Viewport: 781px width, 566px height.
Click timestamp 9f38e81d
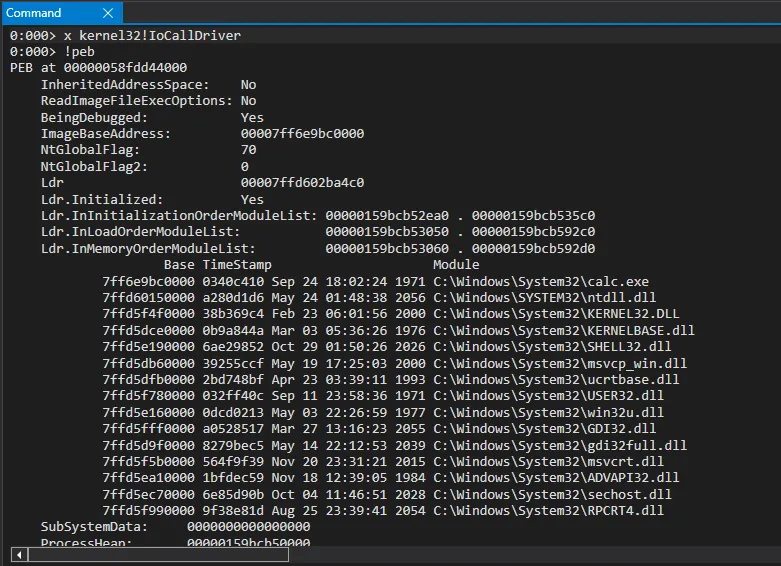click(233, 510)
